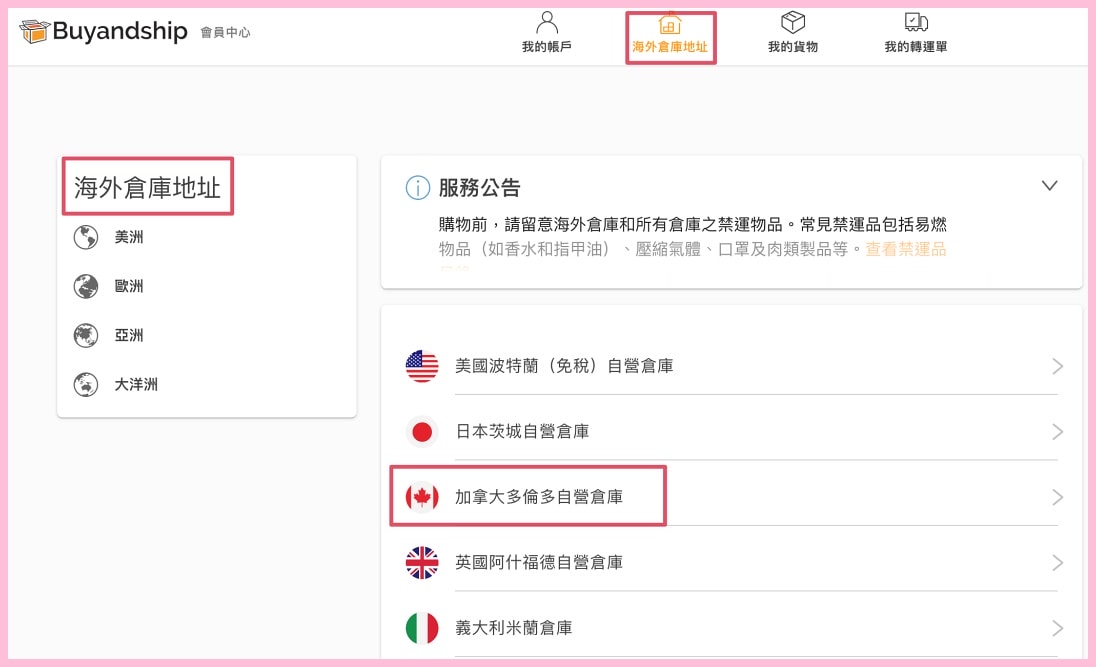The height and width of the screenshot is (667, 1096).
Task: Click the 大洋洲 globe icon
Action: coord(85,385)
